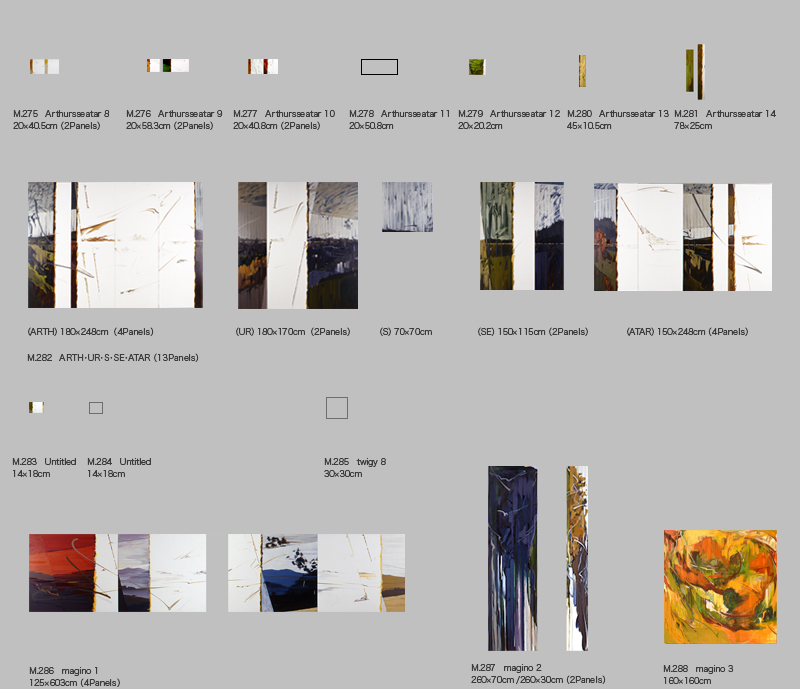
Task: Click the '20x58.3cm (2Panels)' size text
Action: [169, 126]
